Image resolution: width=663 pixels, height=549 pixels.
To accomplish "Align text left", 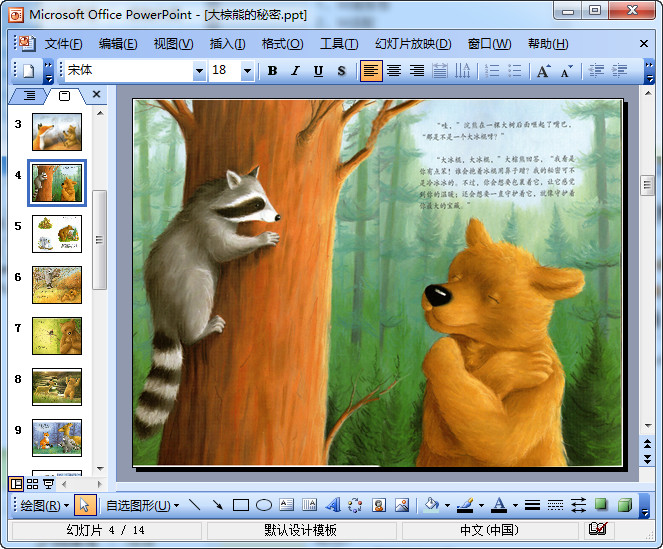I will [x=371, y=71].
